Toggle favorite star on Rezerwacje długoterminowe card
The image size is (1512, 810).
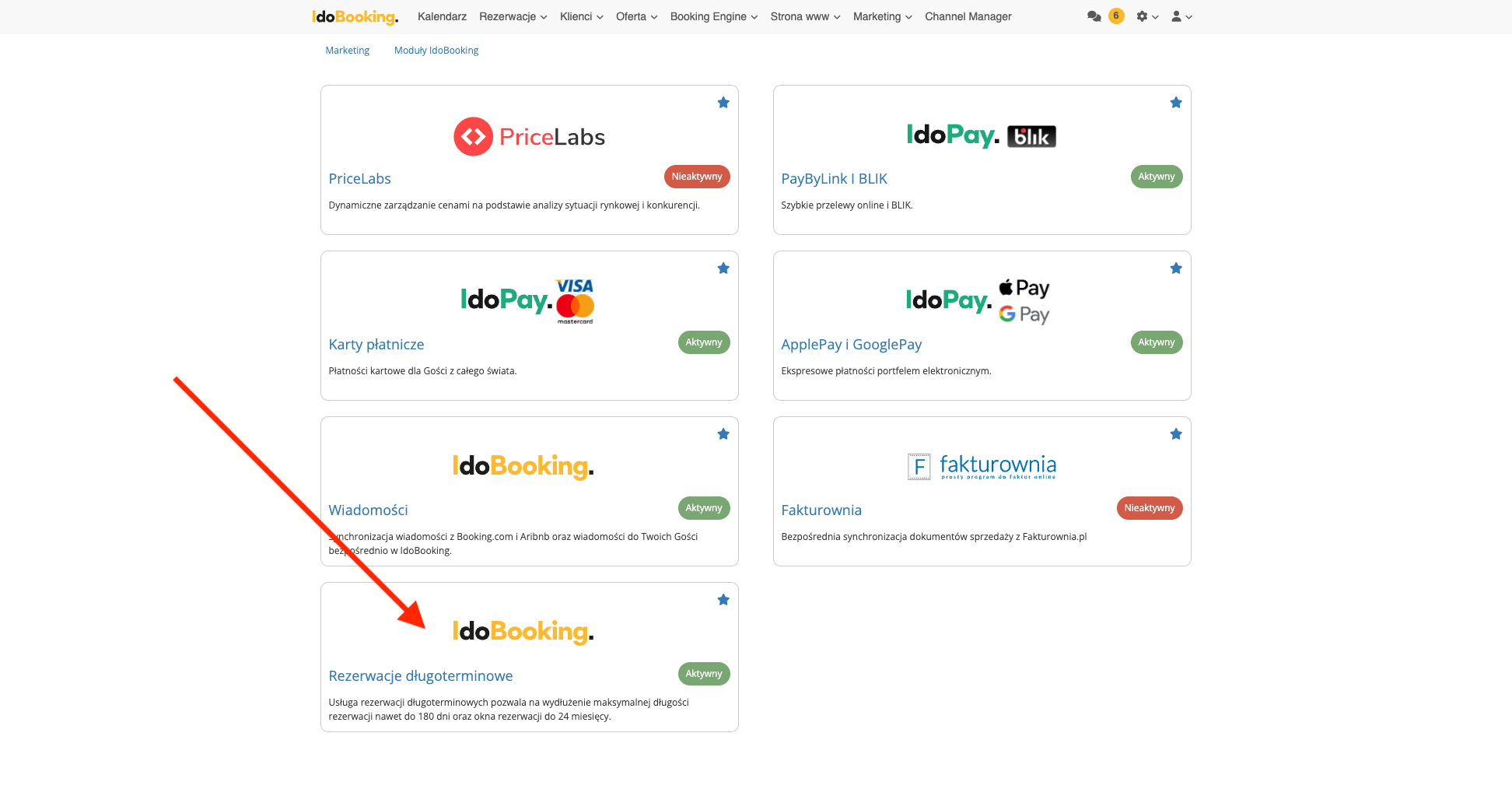click(723, 600)
